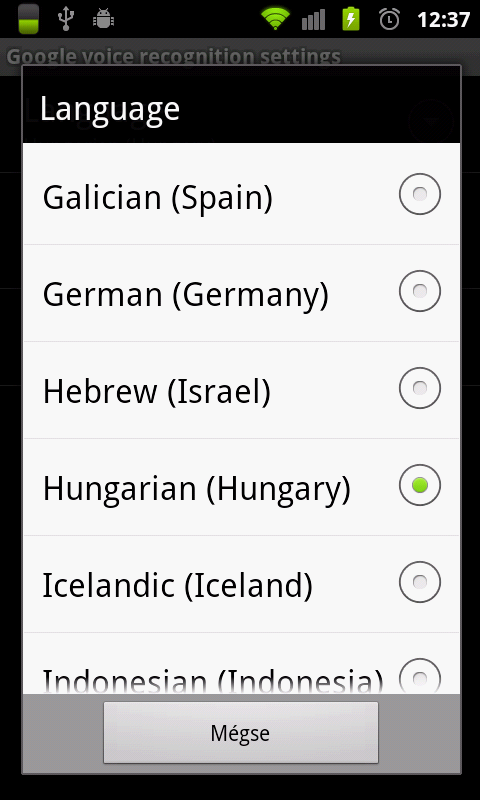
Task: Select the Hebrew (Israel) radio button
Action: pyautogui.click(x=420, y=388)
